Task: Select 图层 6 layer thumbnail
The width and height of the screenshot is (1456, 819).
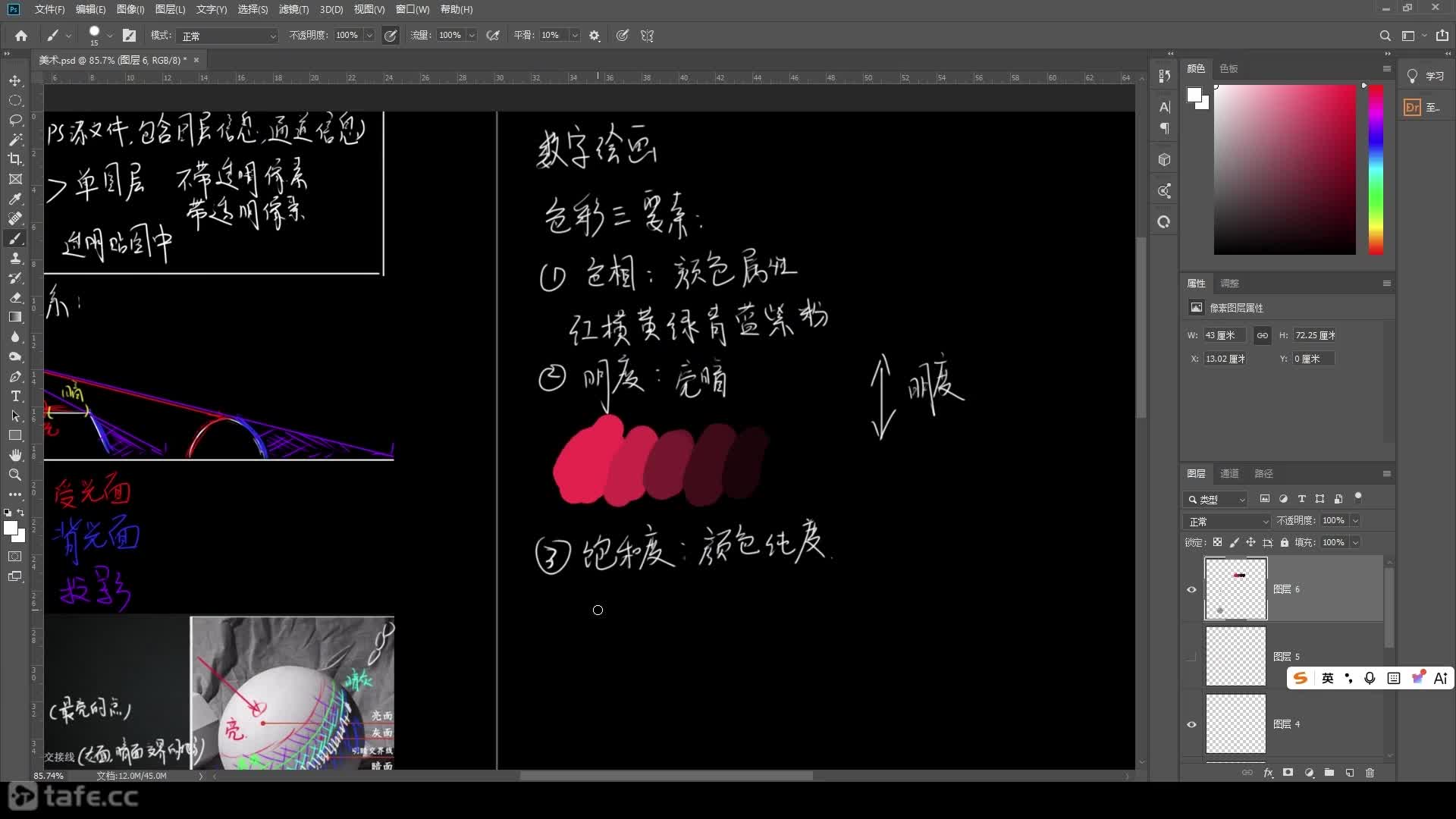Action: point(1236,589)
